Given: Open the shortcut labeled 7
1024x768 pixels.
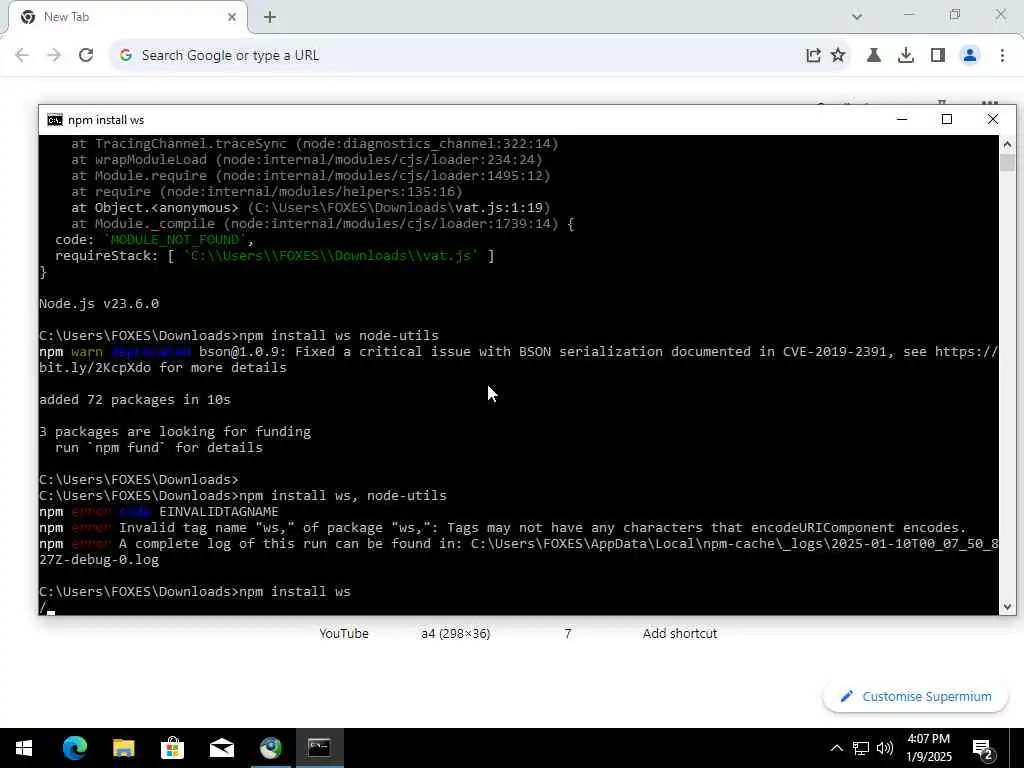Looking at the screenshot, I should pyautogui.click(x=568, y=633).
